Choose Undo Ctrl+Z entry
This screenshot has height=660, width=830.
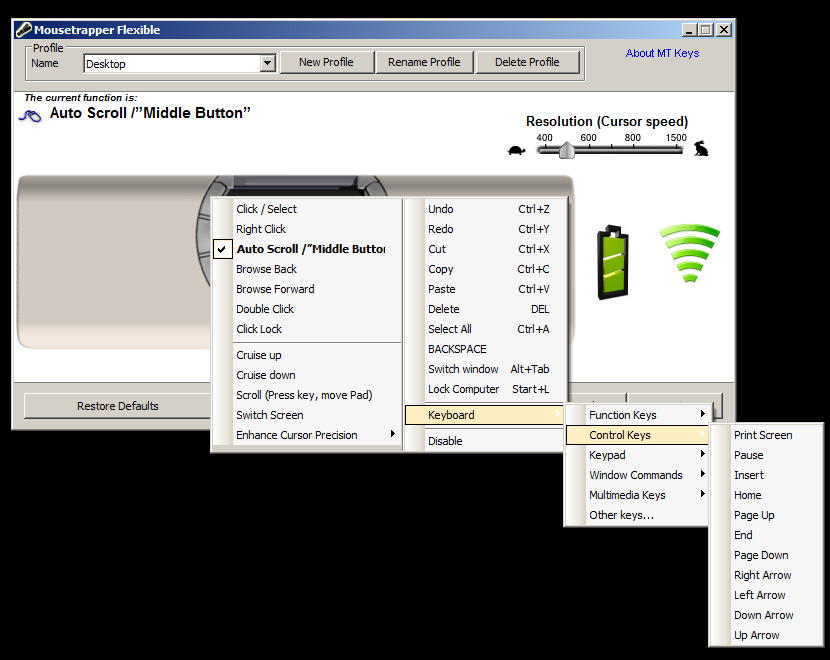pyautogui.click(x=486, y=209)
